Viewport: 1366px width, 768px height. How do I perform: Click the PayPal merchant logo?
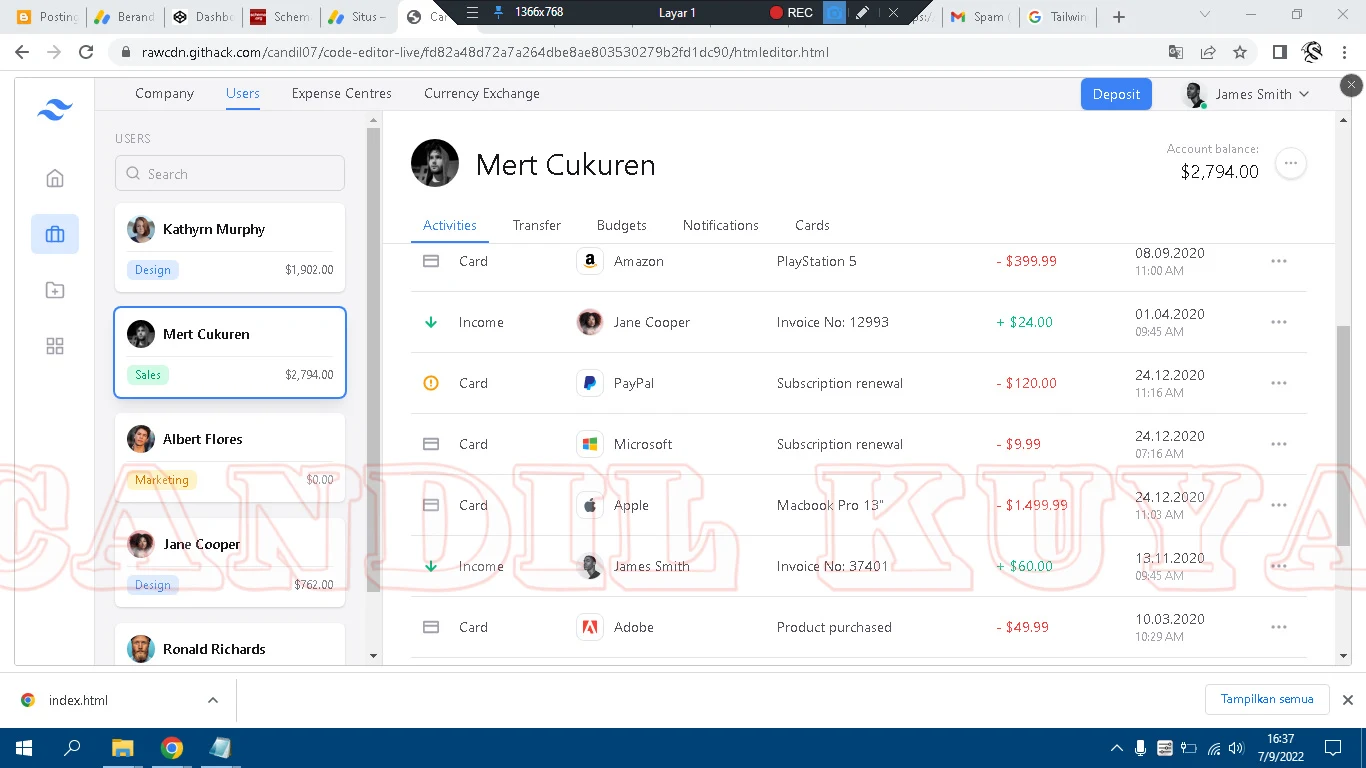tap(590, 383)
